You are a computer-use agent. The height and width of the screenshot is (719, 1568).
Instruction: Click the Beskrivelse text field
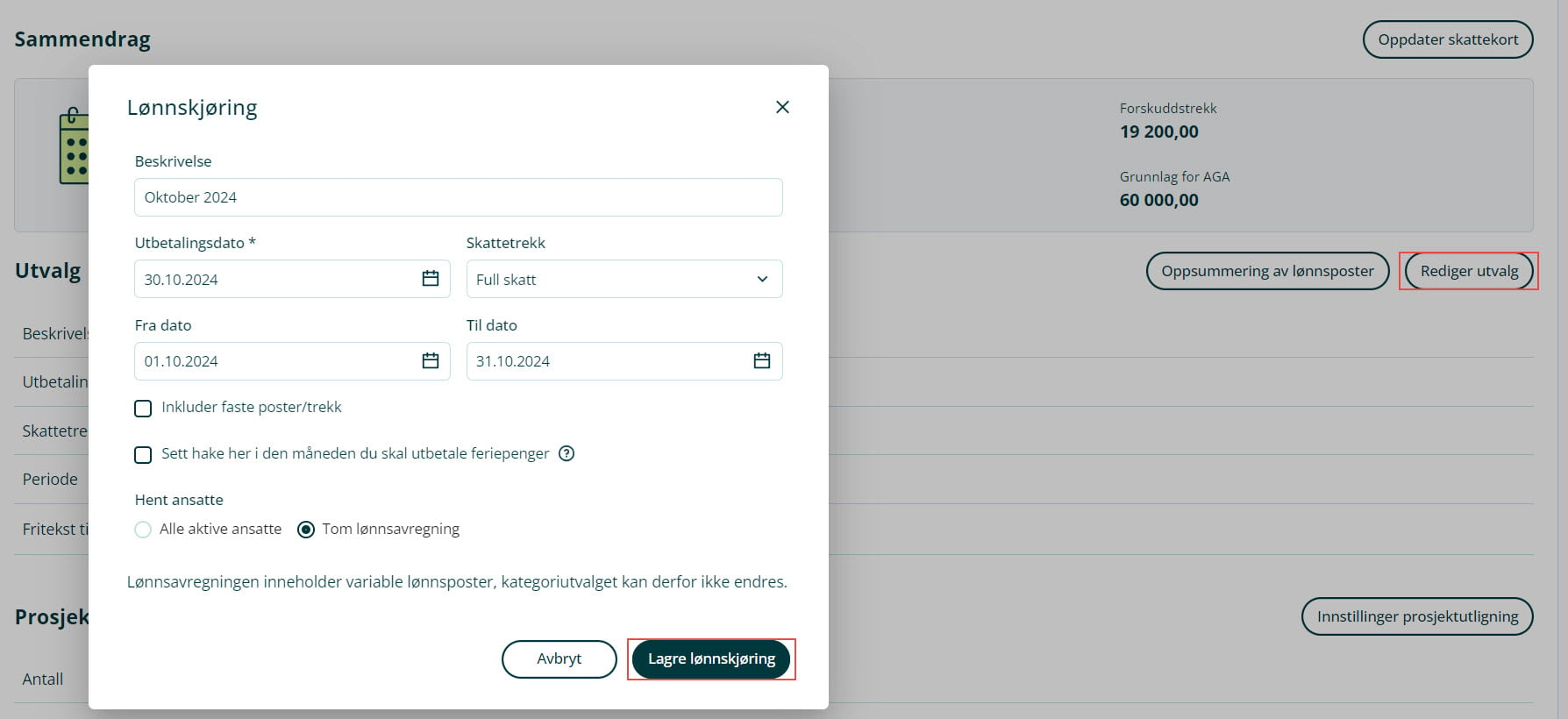(x=458, y=197)
